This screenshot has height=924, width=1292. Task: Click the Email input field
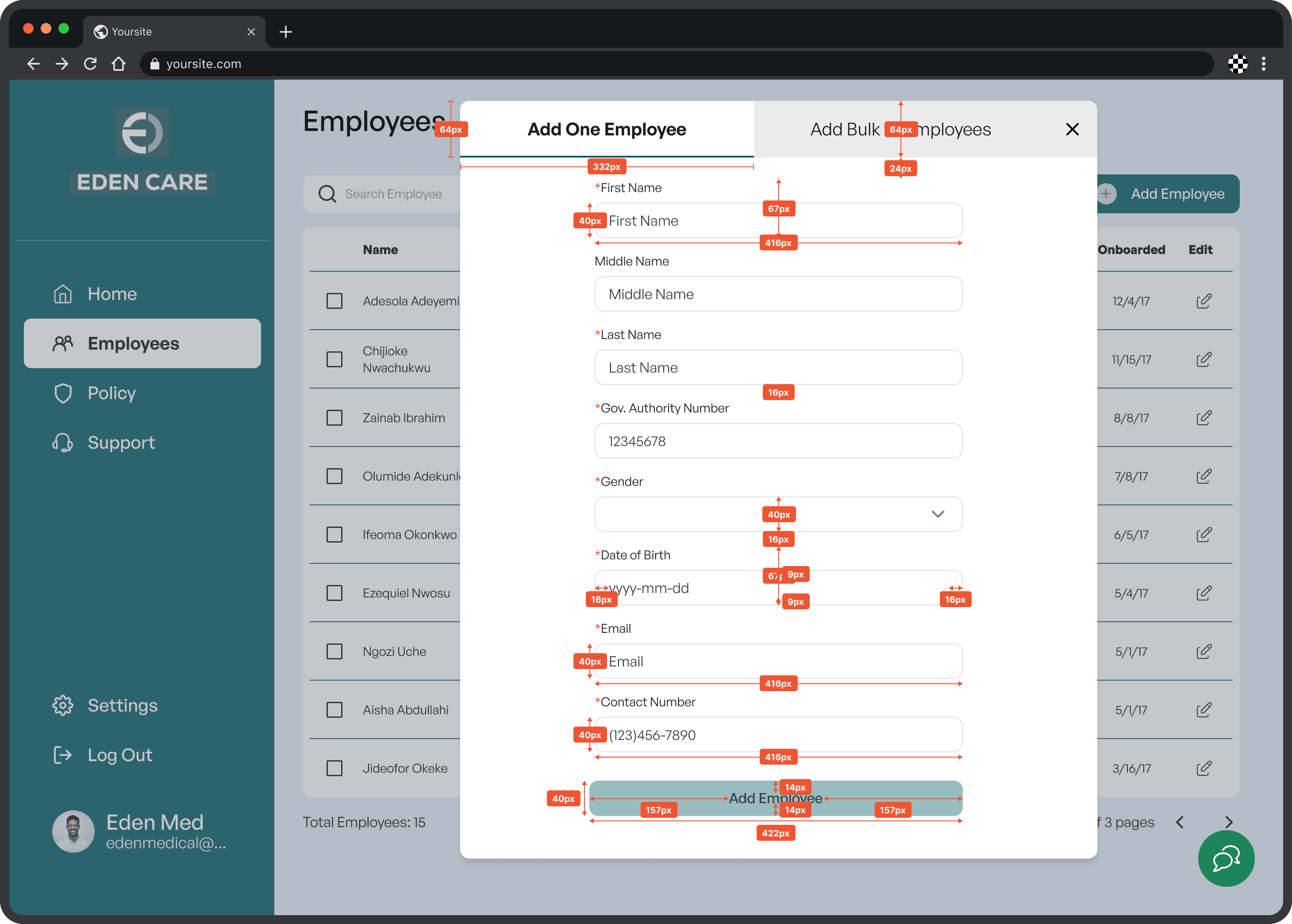[778, 661]
